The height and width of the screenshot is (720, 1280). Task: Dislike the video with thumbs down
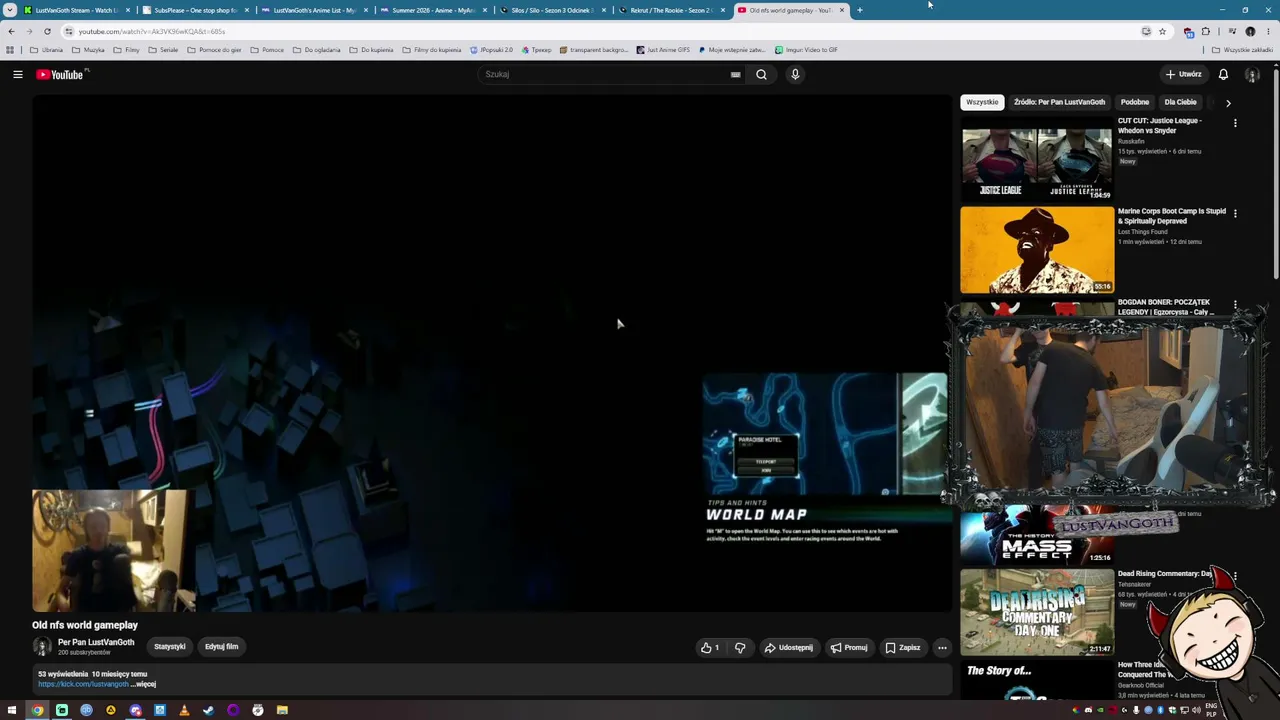pyautogui.click(x=740, y=647)
